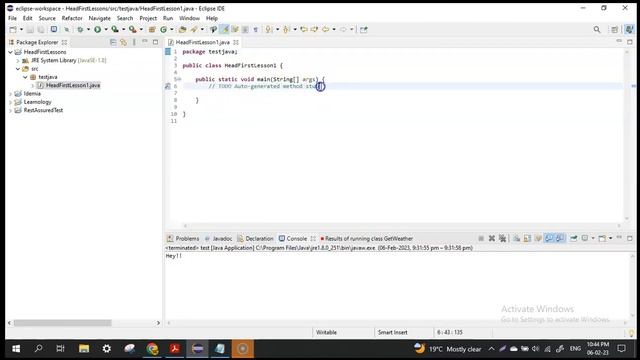
Task: Click the yellow Back navigation arrow
Action: pyautogui.click(x=326, y=29)
